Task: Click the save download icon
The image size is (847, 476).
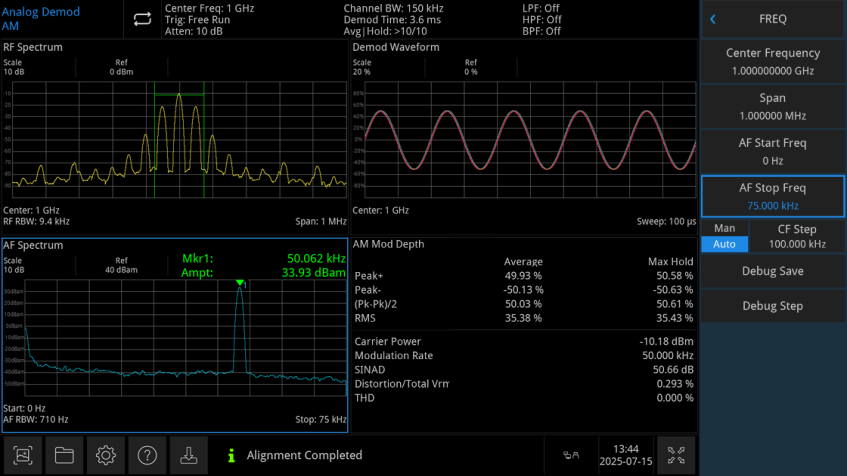Action: pos(188,455)
